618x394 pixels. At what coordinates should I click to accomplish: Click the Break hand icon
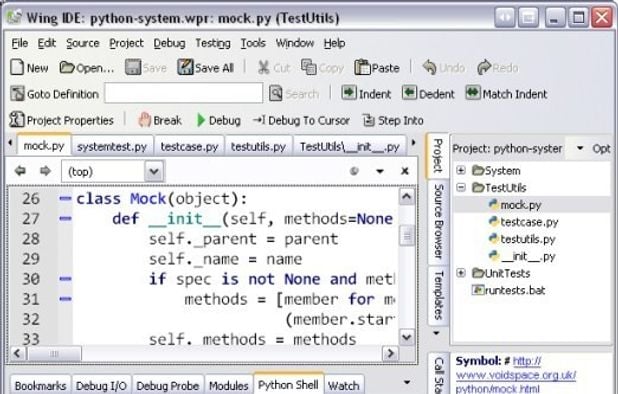(x=144, y=120)
